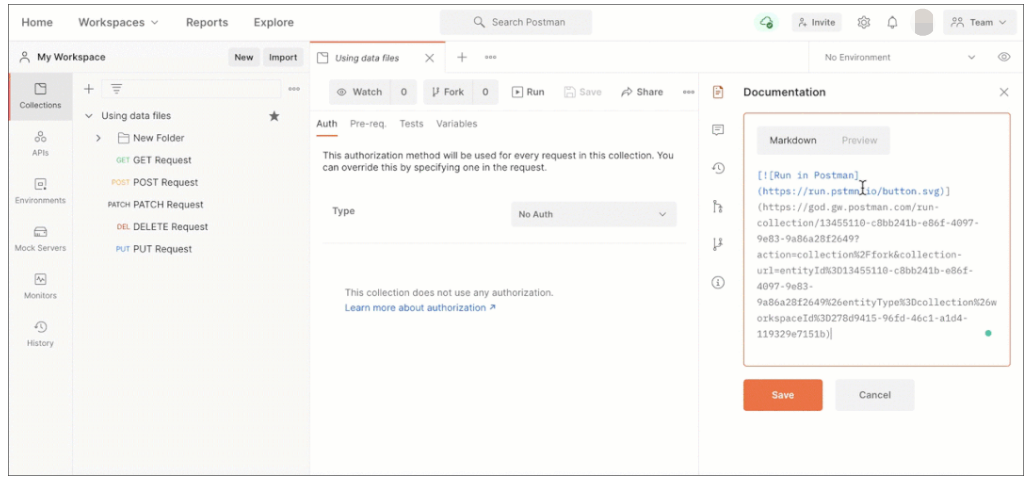Switch documentation editor to Preview mode
1032x482 pixels.
click(859, 141)
